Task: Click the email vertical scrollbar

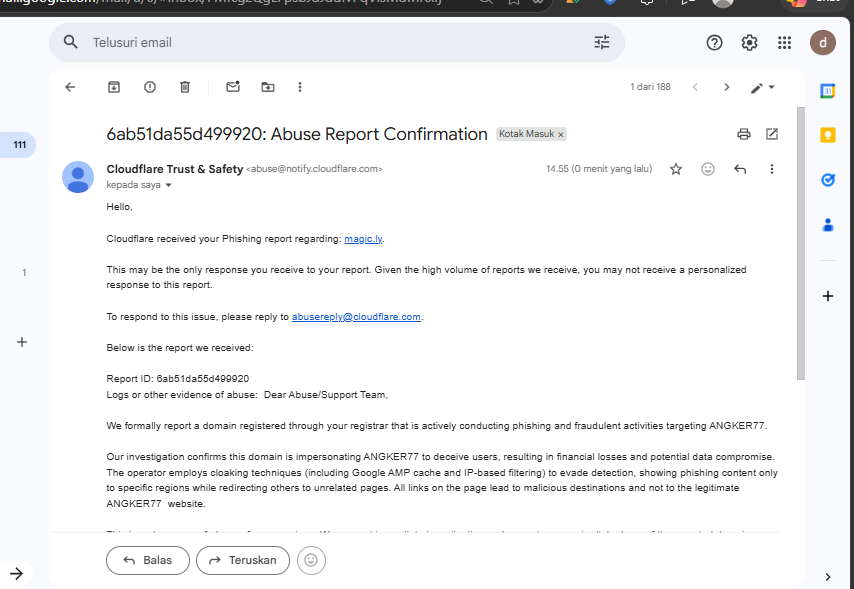Action: pyautogui.click(x=800, y=243)
